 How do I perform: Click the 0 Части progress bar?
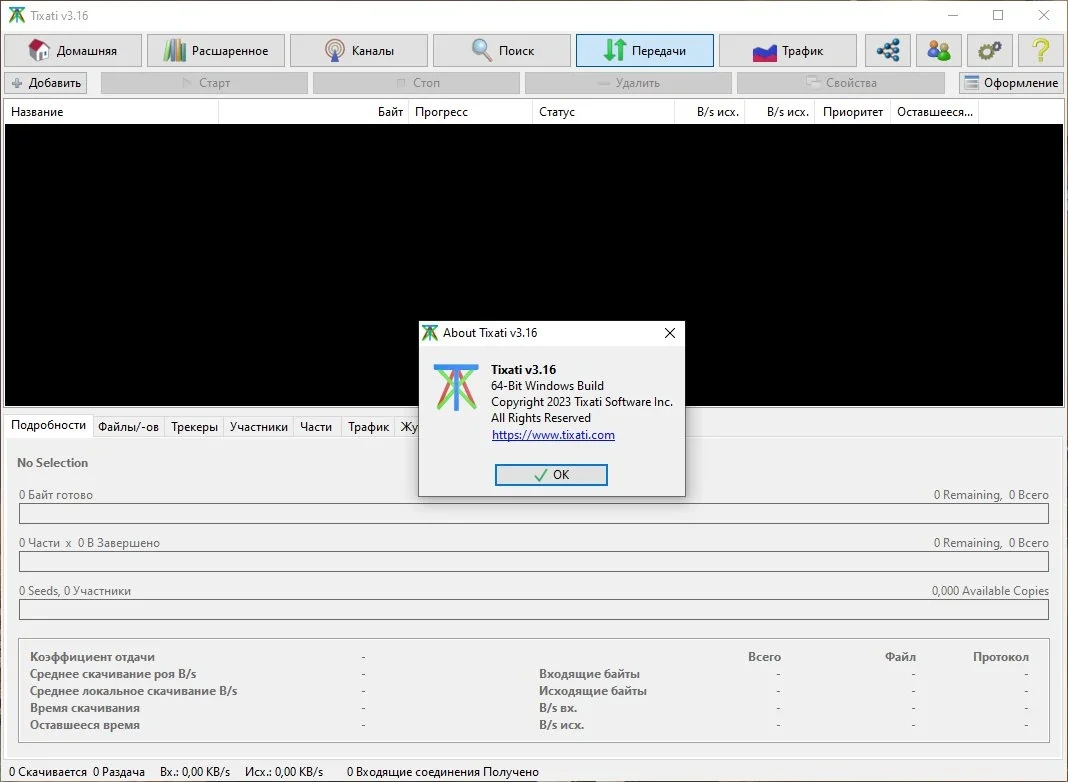(x=533, y=561)
